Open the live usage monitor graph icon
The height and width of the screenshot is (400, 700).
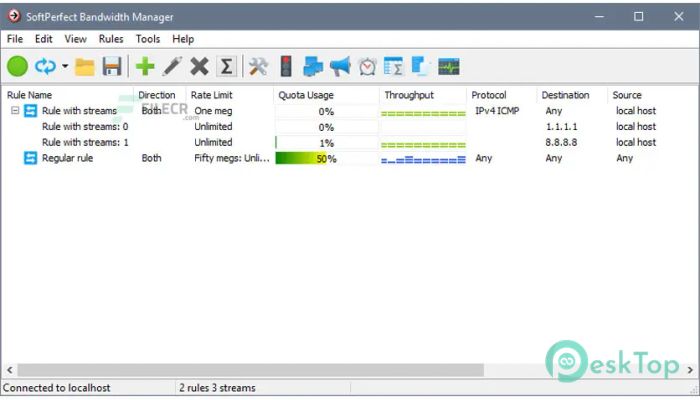click(x=449, y=67)
